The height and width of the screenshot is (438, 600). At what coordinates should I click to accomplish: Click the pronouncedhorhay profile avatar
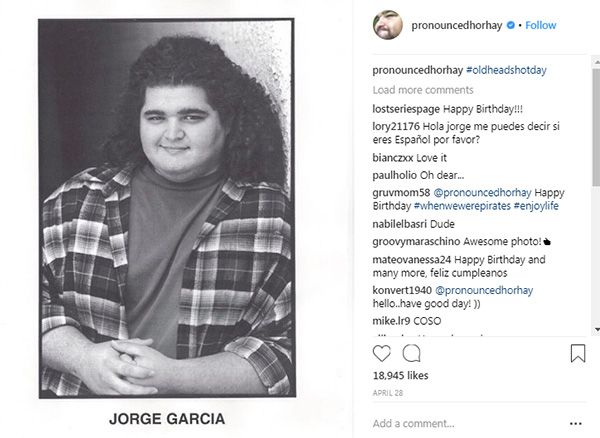click(x=388, y=25)
